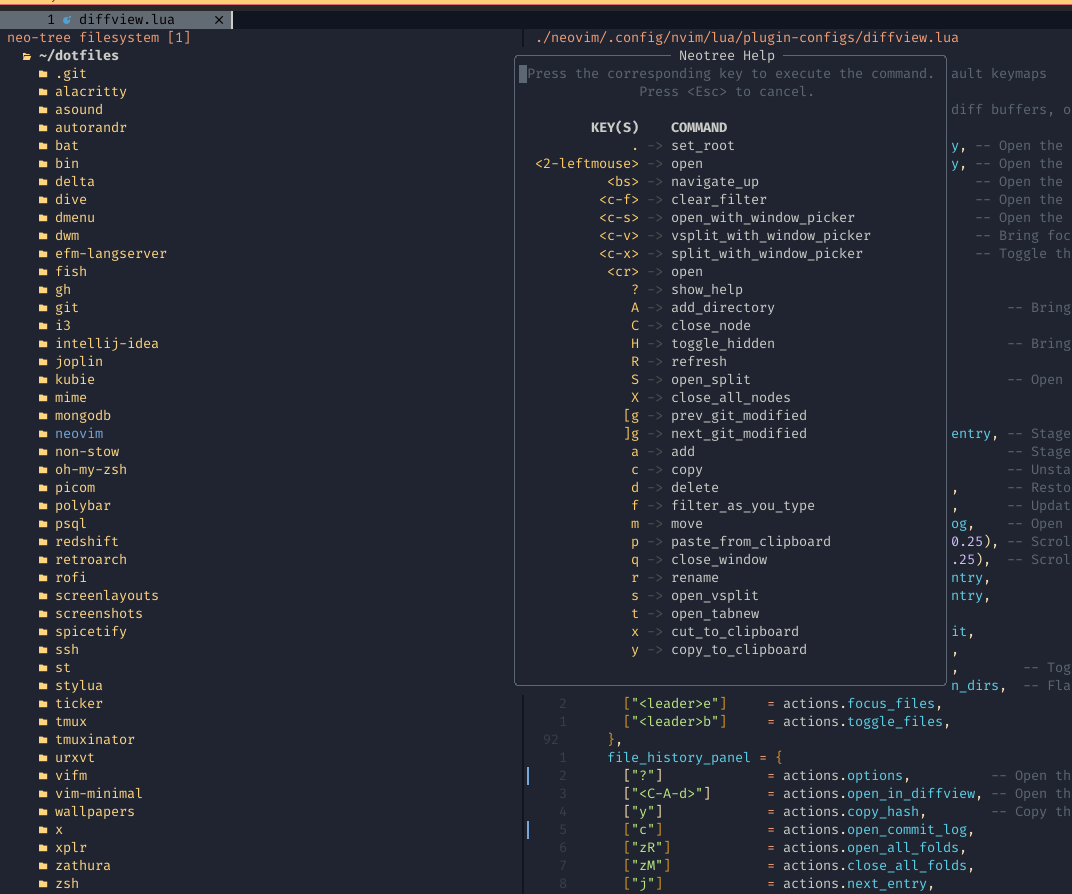Click the folder icon beside autorandr

point(43,128)
